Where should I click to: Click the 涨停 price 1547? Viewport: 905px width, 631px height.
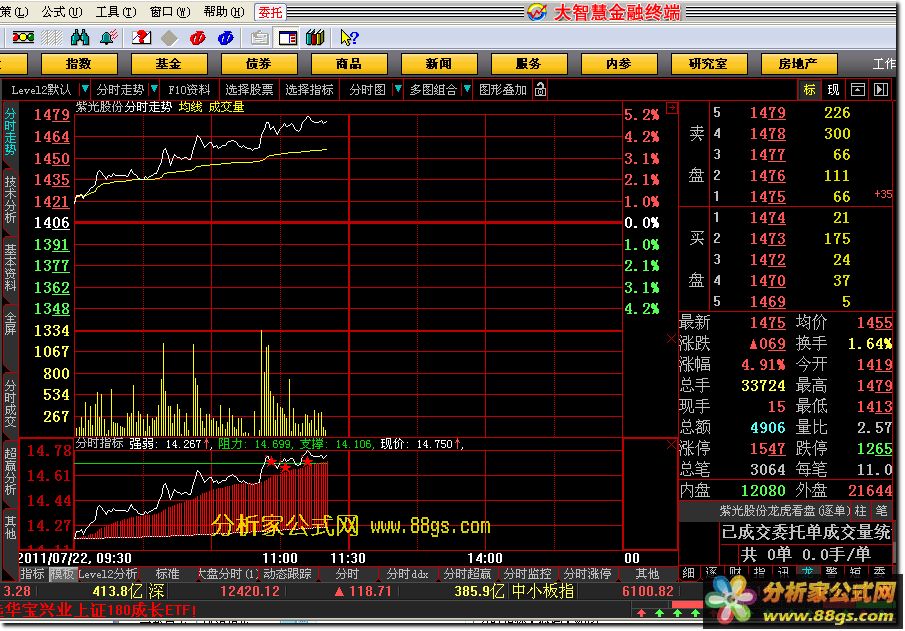tap(768, 449)
